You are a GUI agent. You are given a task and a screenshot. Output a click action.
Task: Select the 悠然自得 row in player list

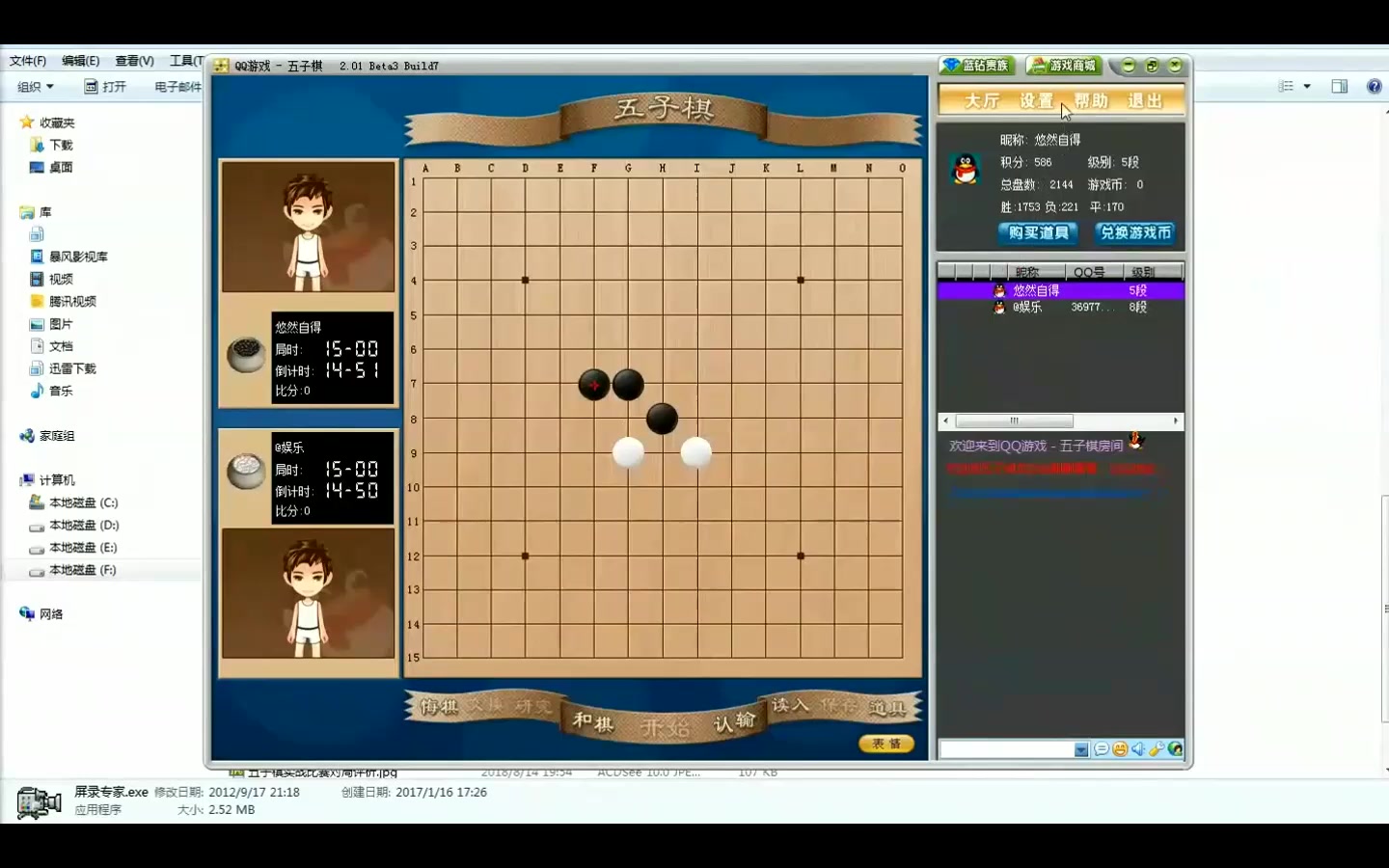click(1061, 290)
